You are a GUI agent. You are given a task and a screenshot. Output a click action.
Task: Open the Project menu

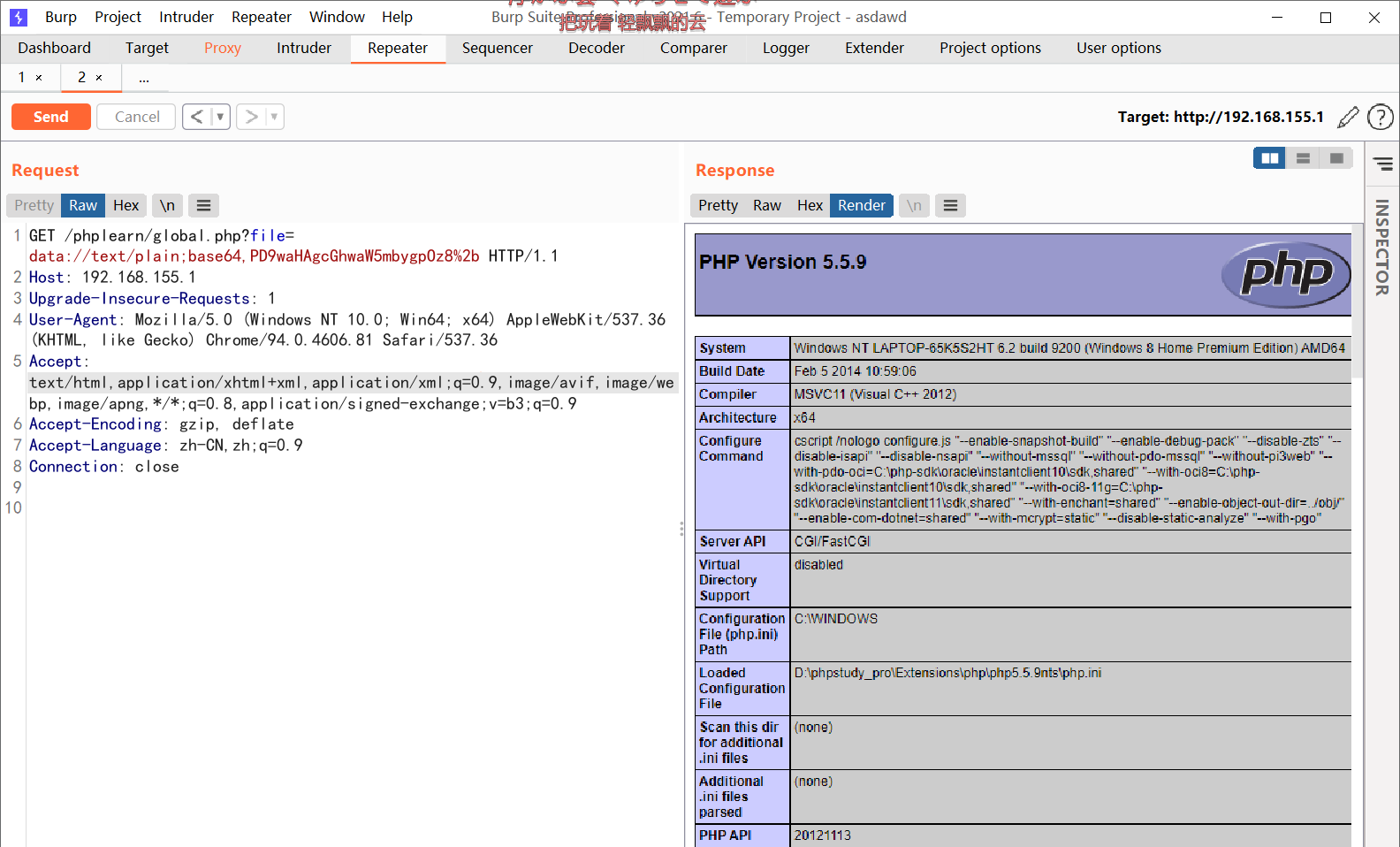pyautogui.click(x=118, y=17)
